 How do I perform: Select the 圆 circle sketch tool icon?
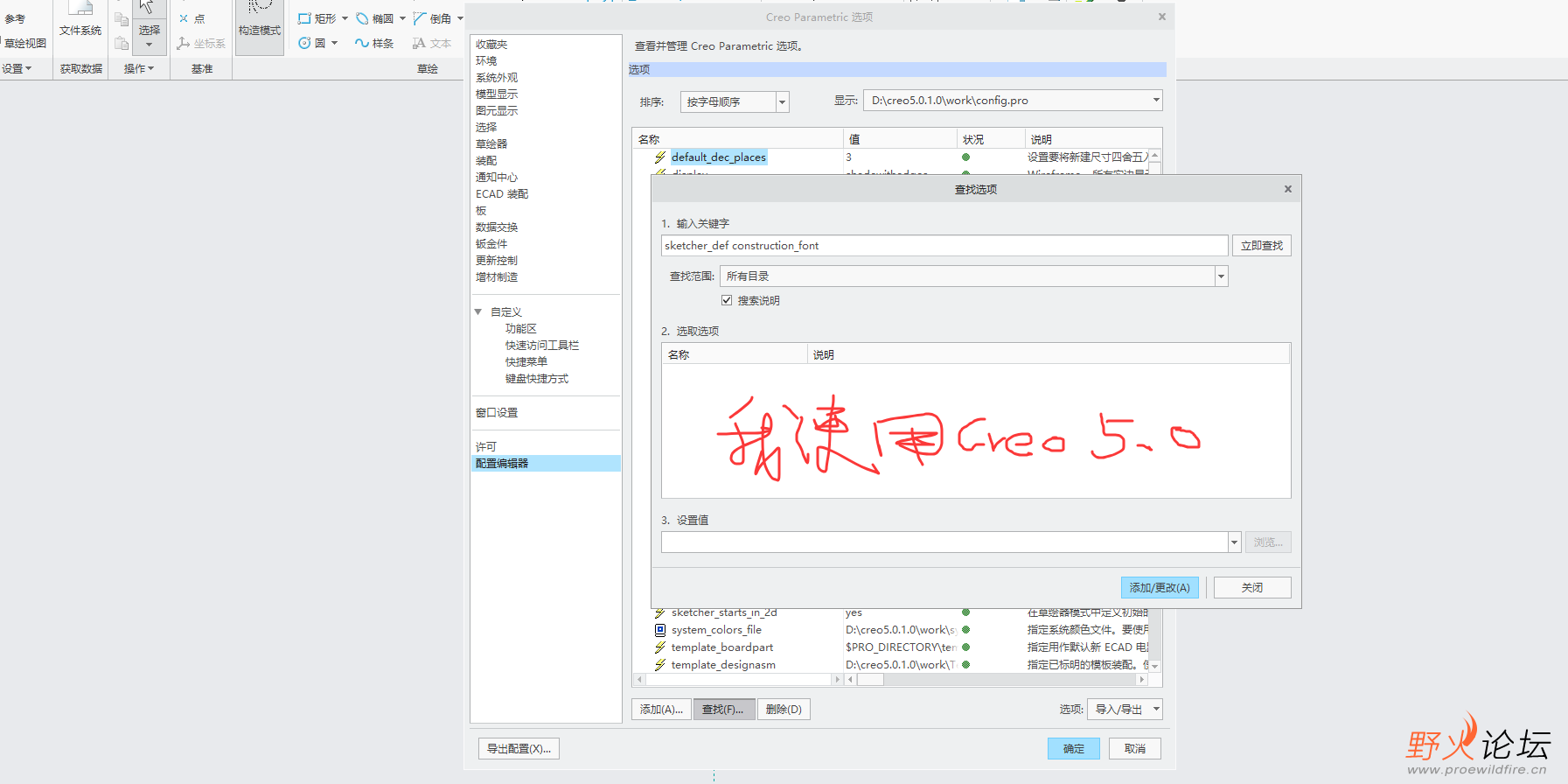point(304,43)
